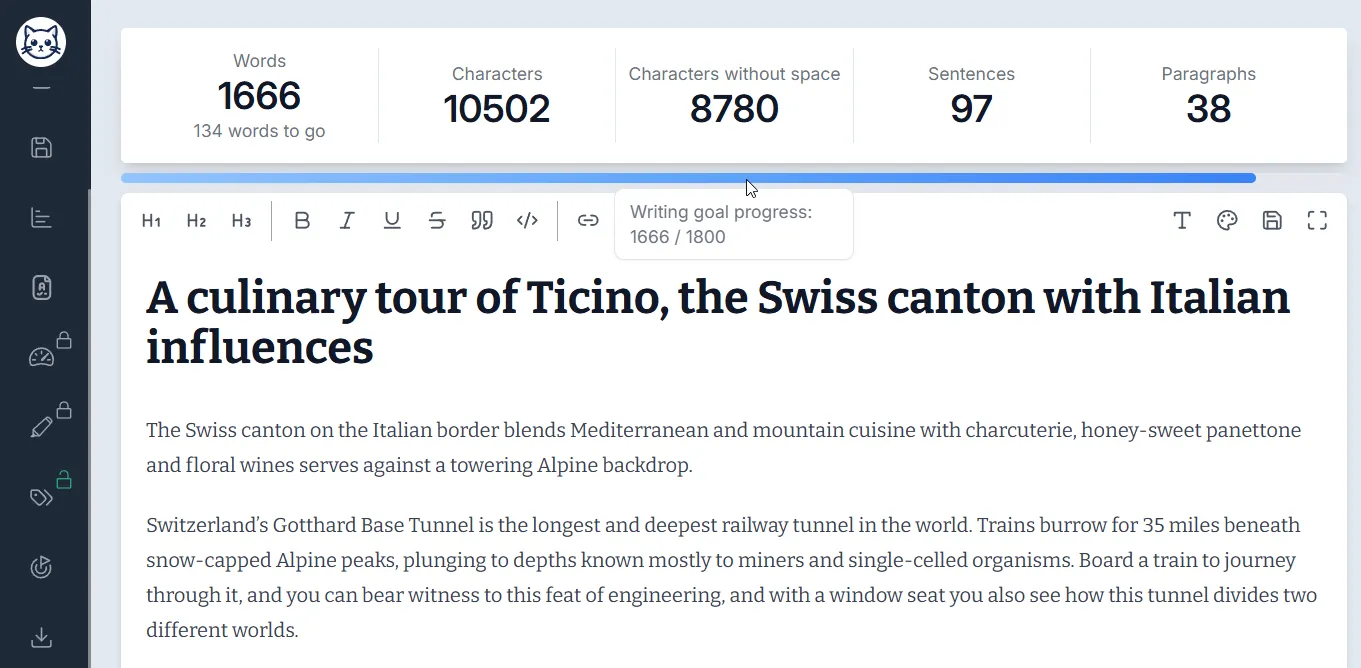
Task: Open the locked speedometer tool in sidebar
Action: point(41,357)
